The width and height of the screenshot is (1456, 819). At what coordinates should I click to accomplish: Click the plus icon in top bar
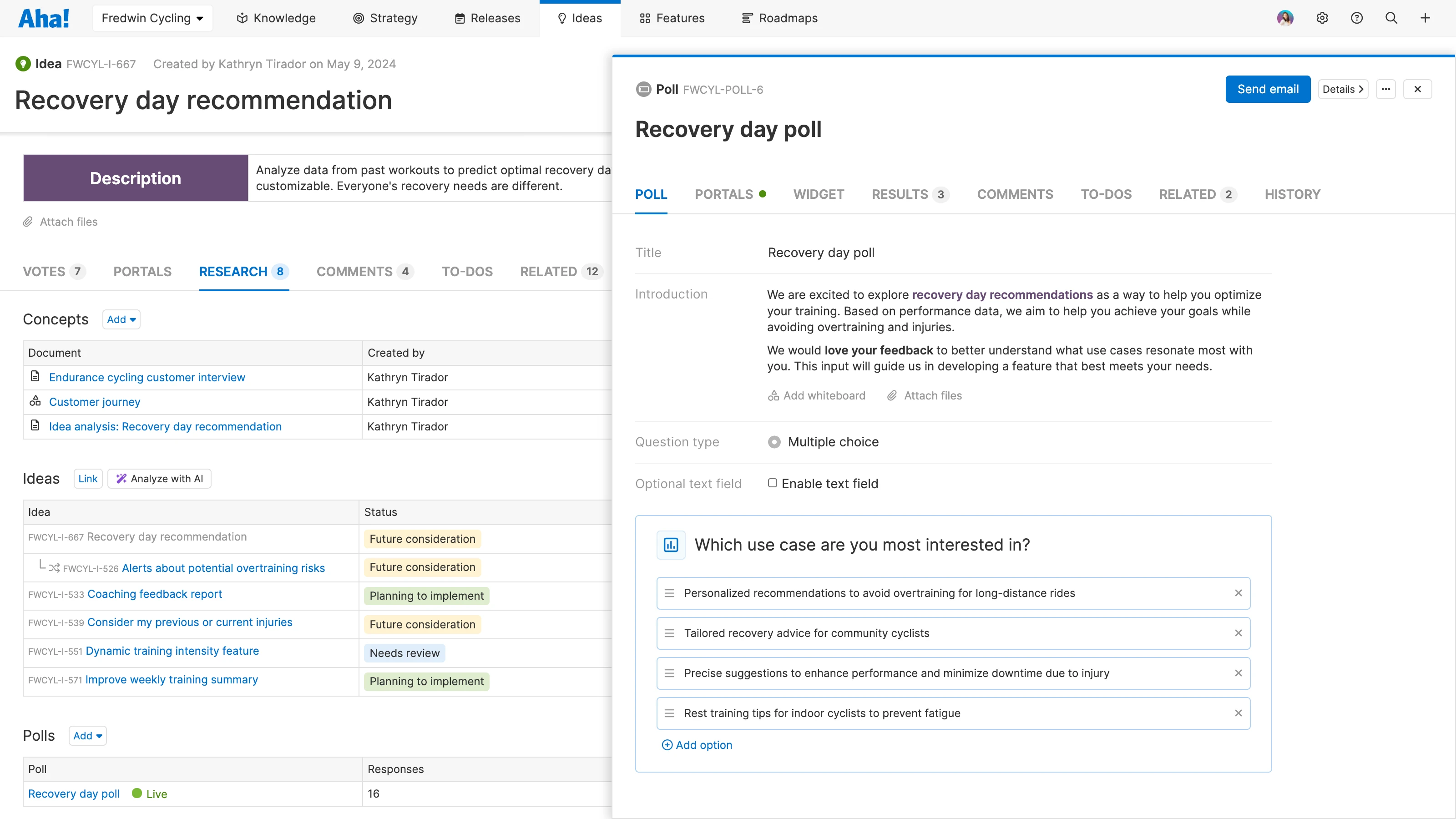[x=1425, y=18]
